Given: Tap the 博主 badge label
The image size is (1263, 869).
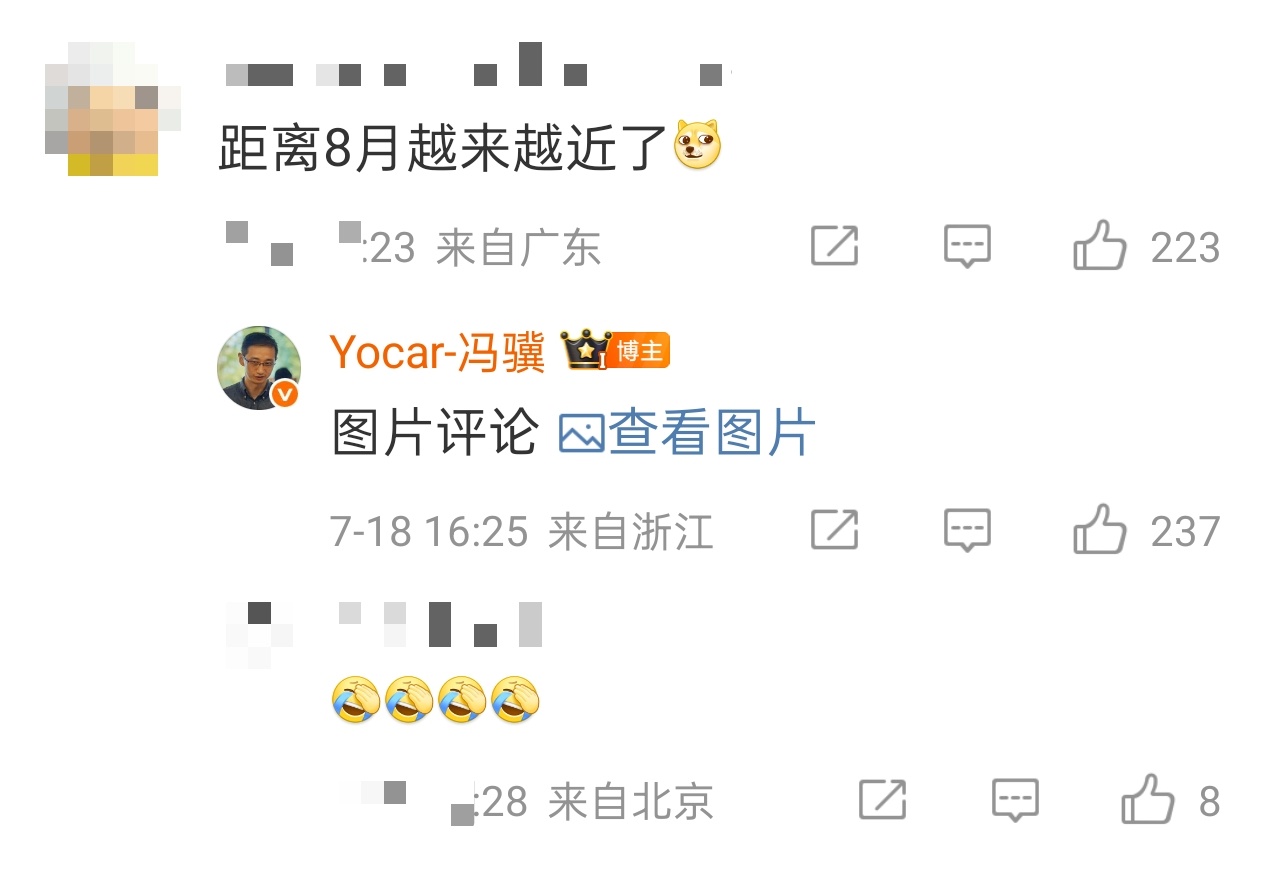Looking at the screenshot, I should [x=639, y=351].
